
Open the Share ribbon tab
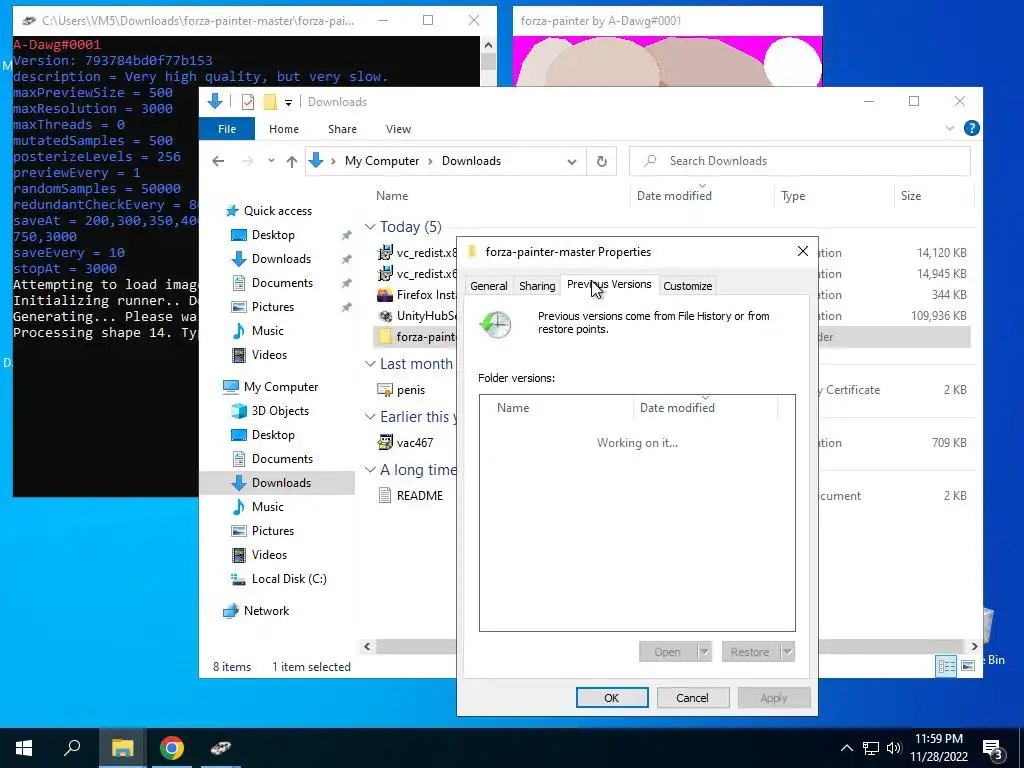click(x=342, y=129)
